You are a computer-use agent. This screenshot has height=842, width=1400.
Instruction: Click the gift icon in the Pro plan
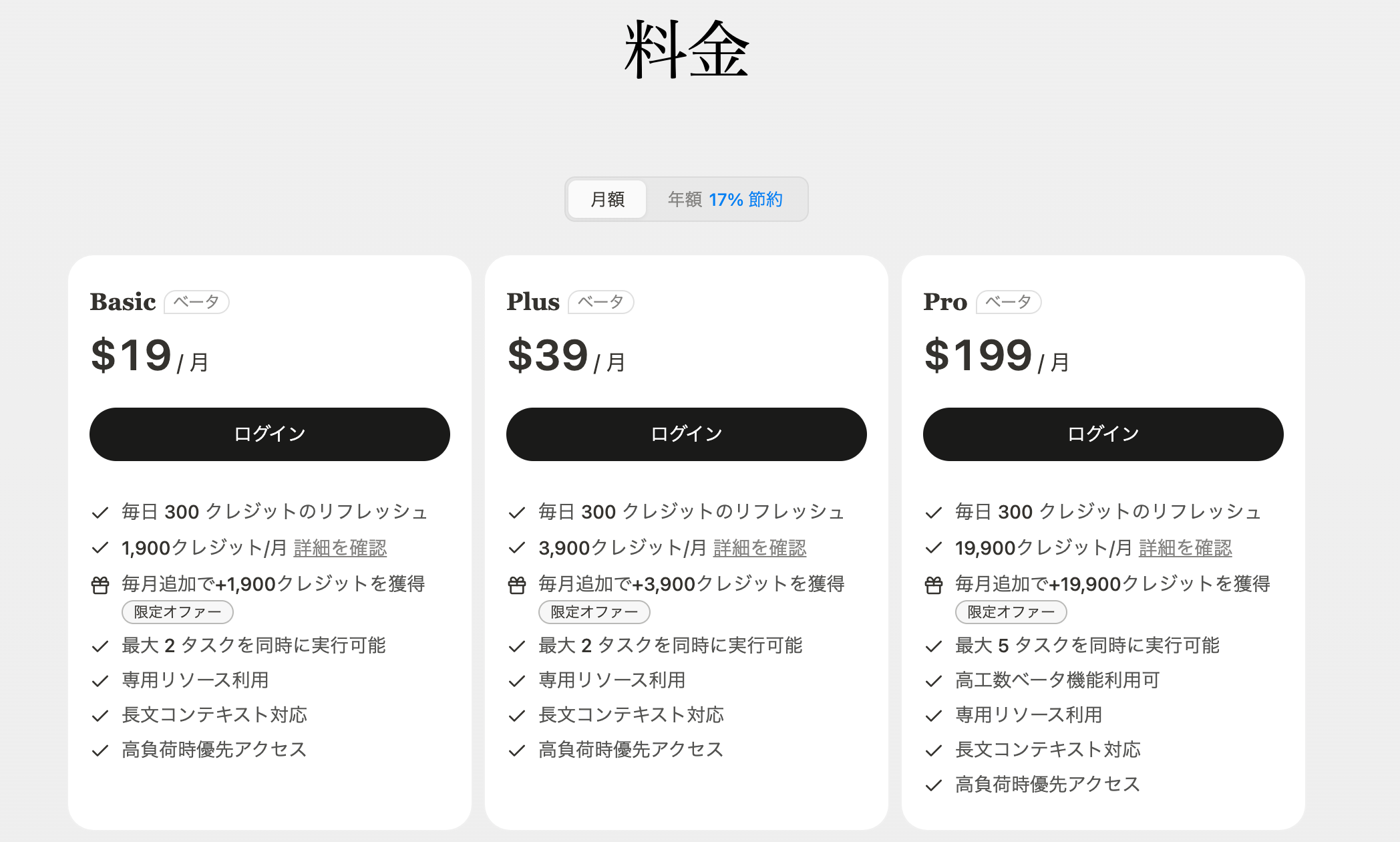[934, 585]
